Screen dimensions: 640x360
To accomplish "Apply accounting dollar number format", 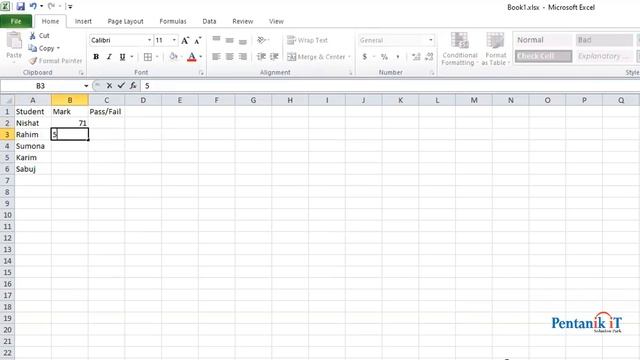I will pos(364,57).
